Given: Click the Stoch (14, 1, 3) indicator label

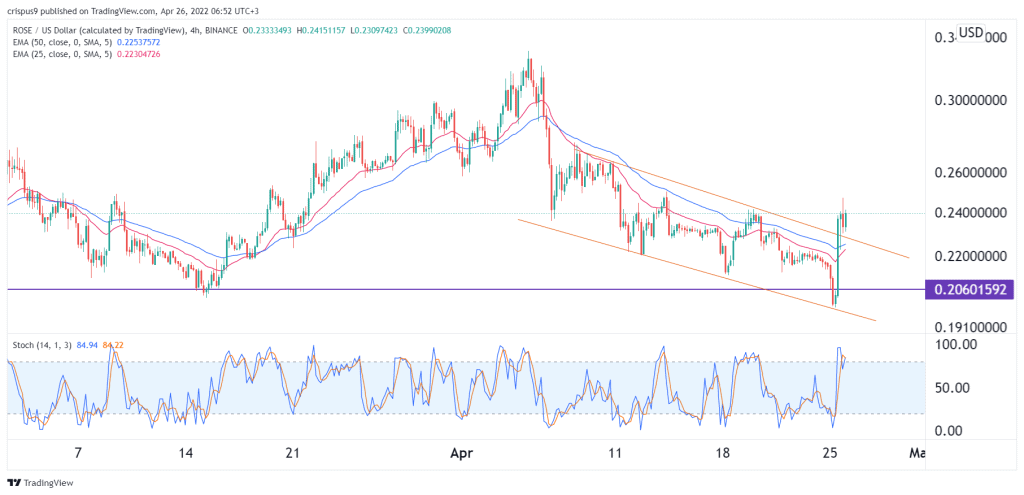Looking at the screenshot, I should 43,345.
